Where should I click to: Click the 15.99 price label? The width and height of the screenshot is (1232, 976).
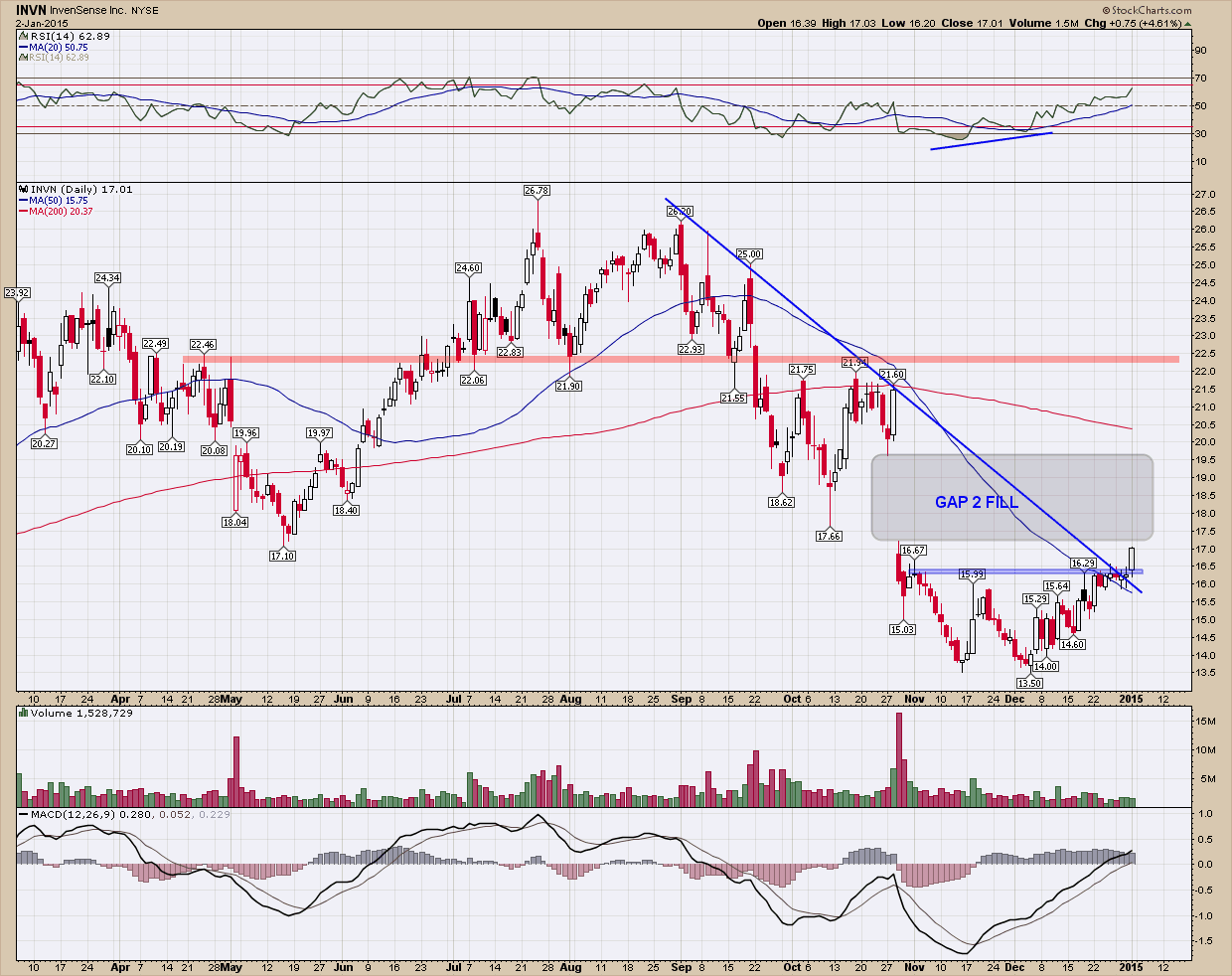pos(972,574)
